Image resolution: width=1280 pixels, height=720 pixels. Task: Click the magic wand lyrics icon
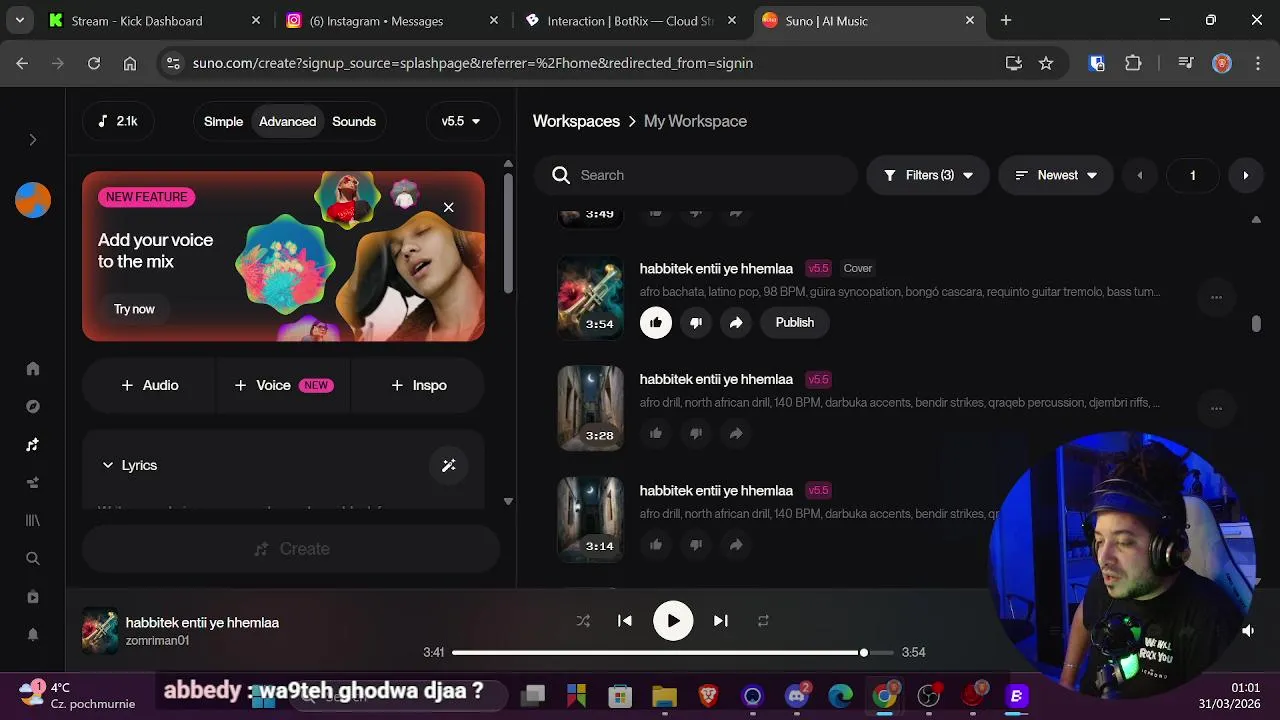pyautogui.click(x=448, y=465)
